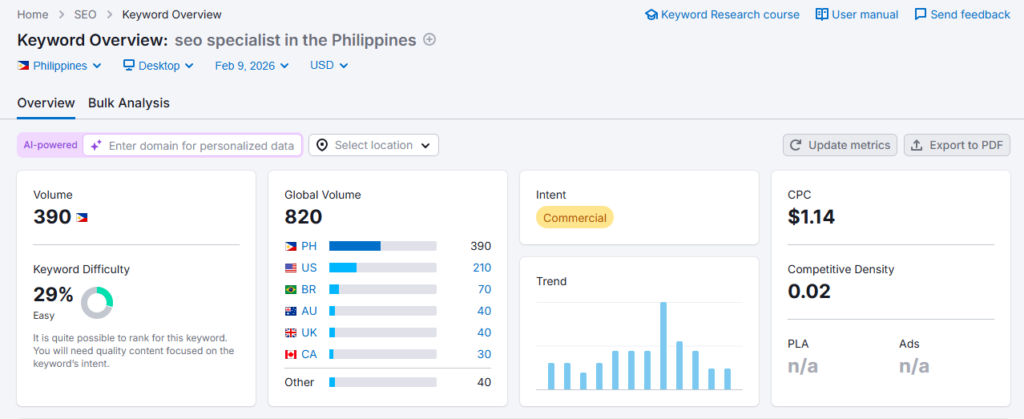Open the Philippines country dropdown
This screenshot has width=1024, height=419.
coord(60,66)
